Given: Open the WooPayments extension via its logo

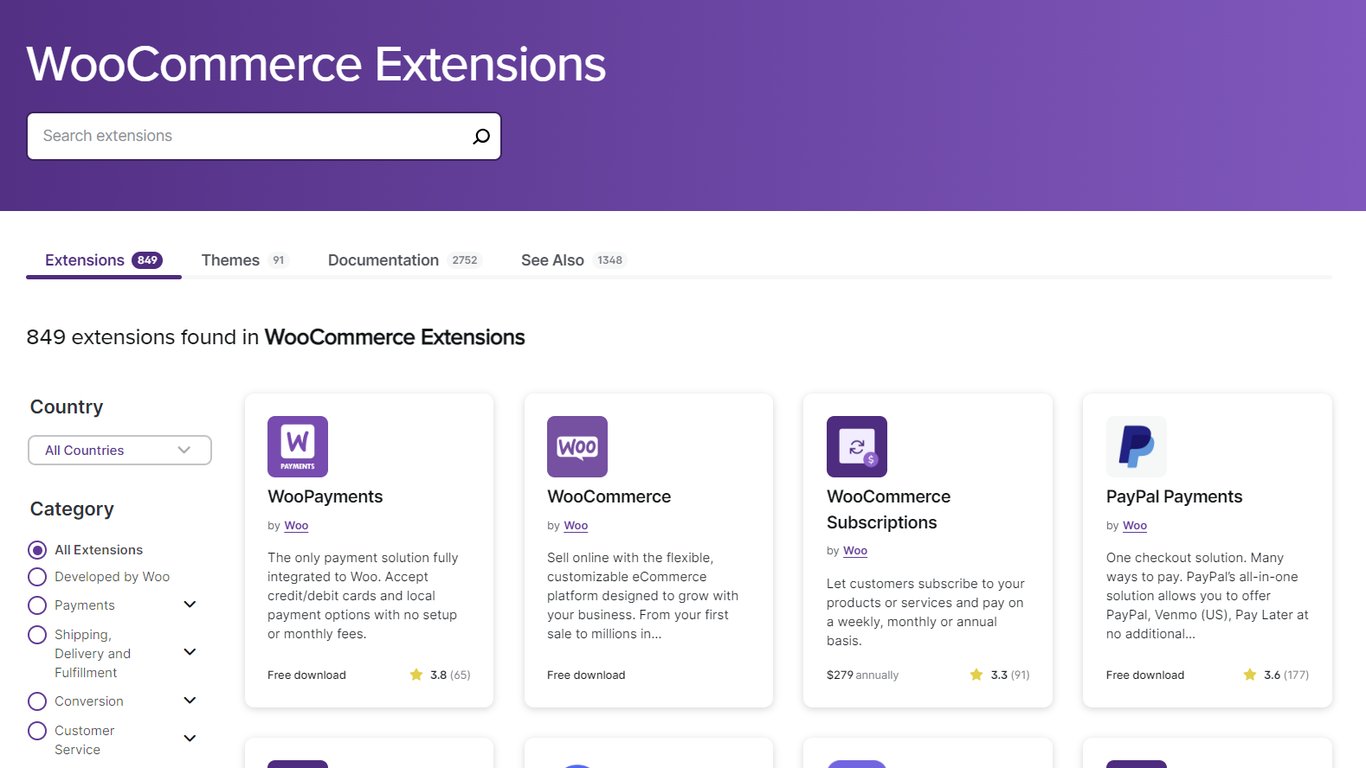Looking at the screenshot, I should (297, 446).
